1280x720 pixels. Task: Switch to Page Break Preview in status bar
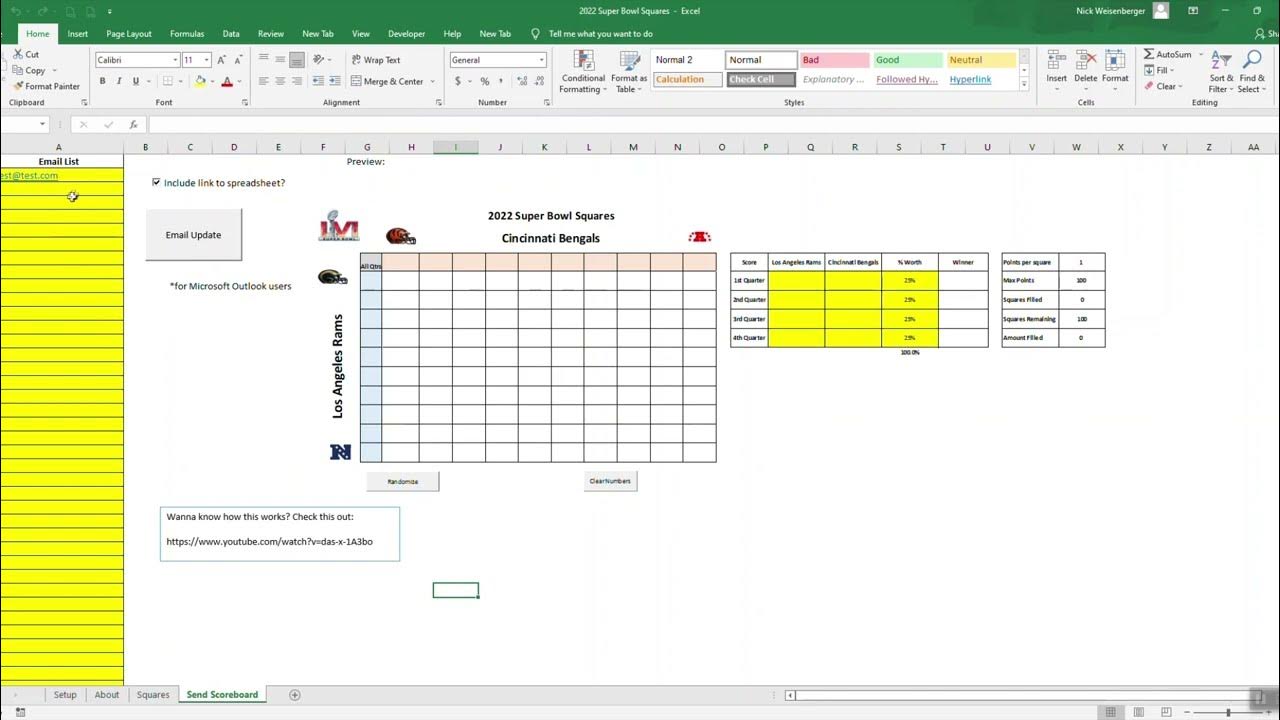[x=1166, y=712]
